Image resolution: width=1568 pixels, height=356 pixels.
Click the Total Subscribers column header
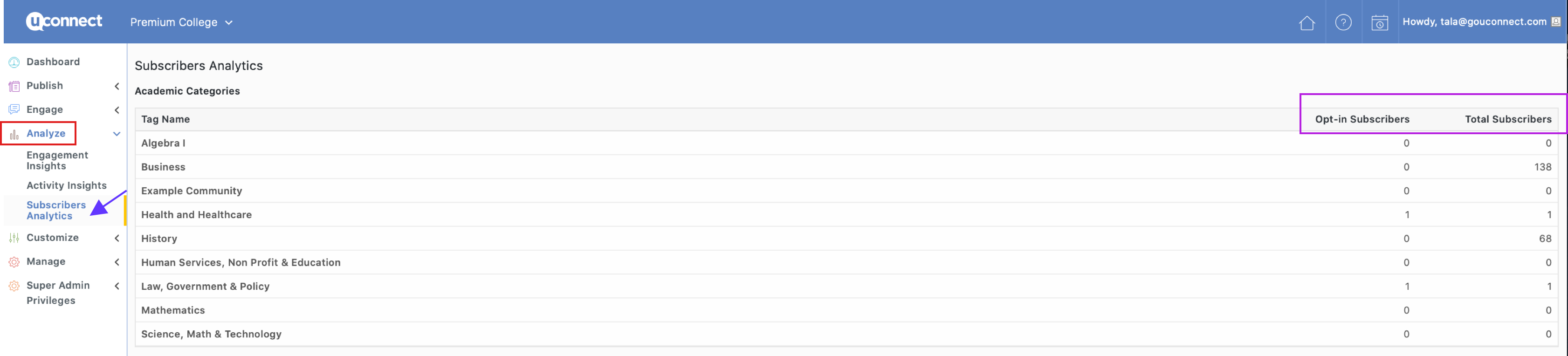(x=1508, y=119)
